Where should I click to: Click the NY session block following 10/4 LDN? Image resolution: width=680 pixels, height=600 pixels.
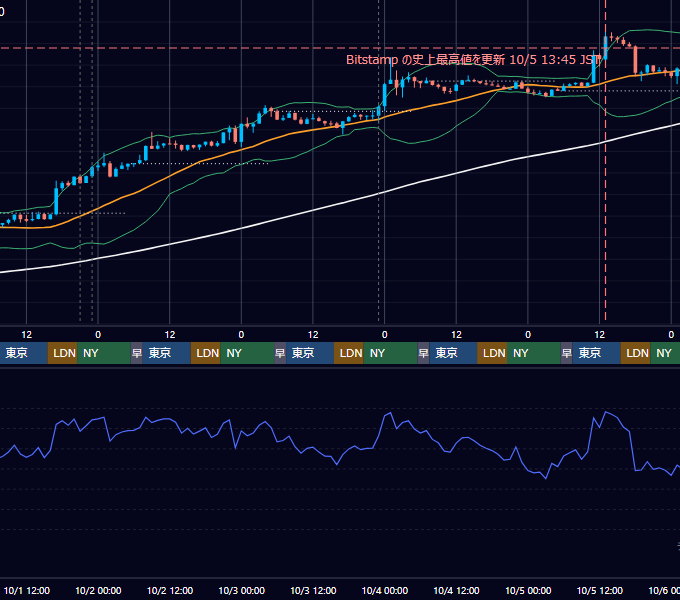(534, 353)
